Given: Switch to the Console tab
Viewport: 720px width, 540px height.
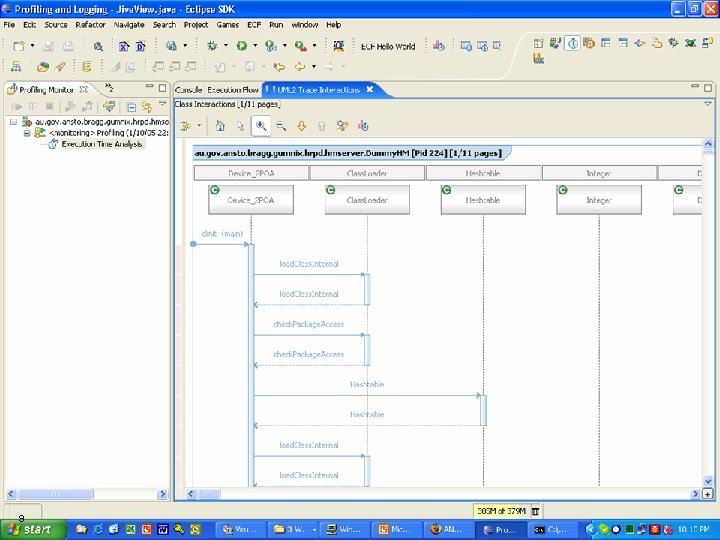Looking at the screenshot, I should 188,90.
